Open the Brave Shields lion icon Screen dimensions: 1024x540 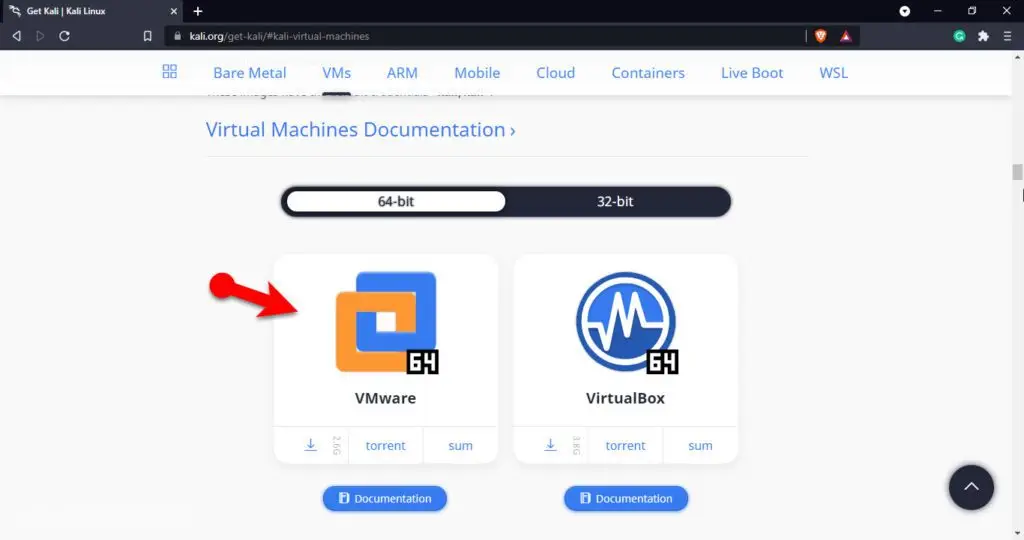[x=821, y=36]
